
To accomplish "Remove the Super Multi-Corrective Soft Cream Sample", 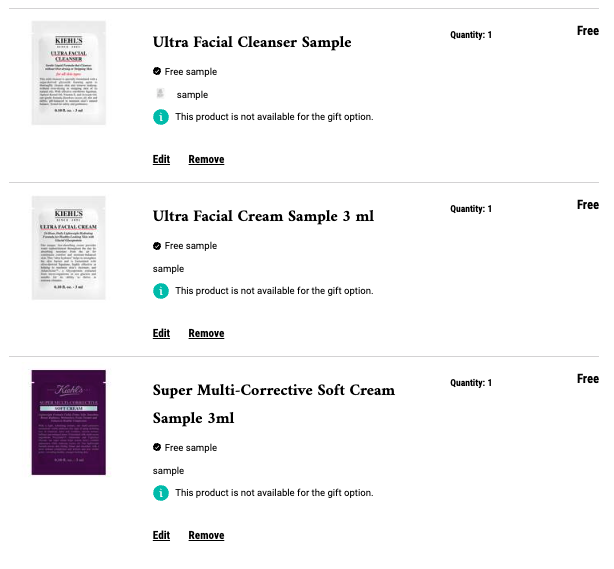I will pos(206,535).
